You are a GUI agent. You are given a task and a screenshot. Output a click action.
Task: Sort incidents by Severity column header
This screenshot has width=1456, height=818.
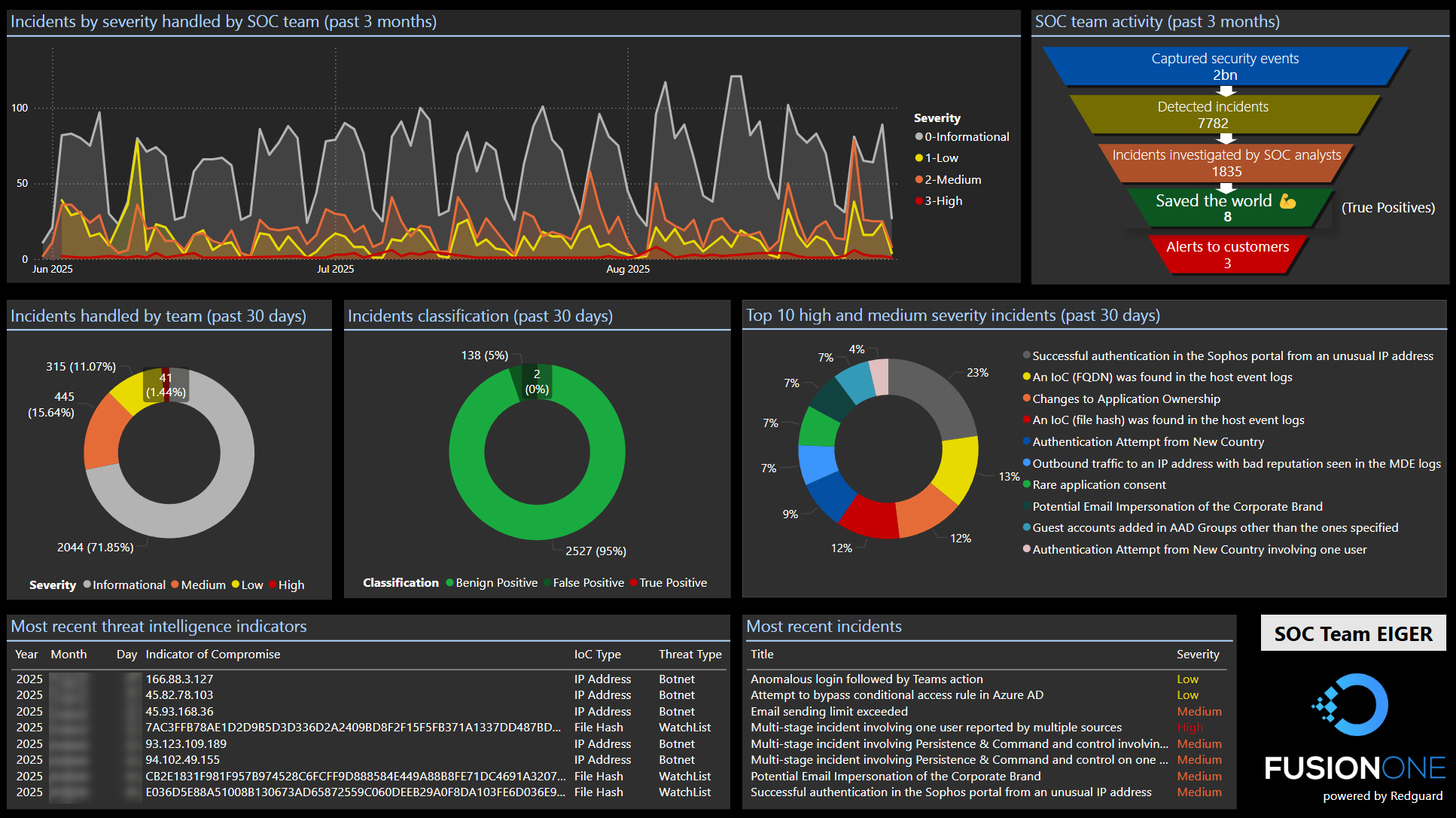tap(1197, 655)
